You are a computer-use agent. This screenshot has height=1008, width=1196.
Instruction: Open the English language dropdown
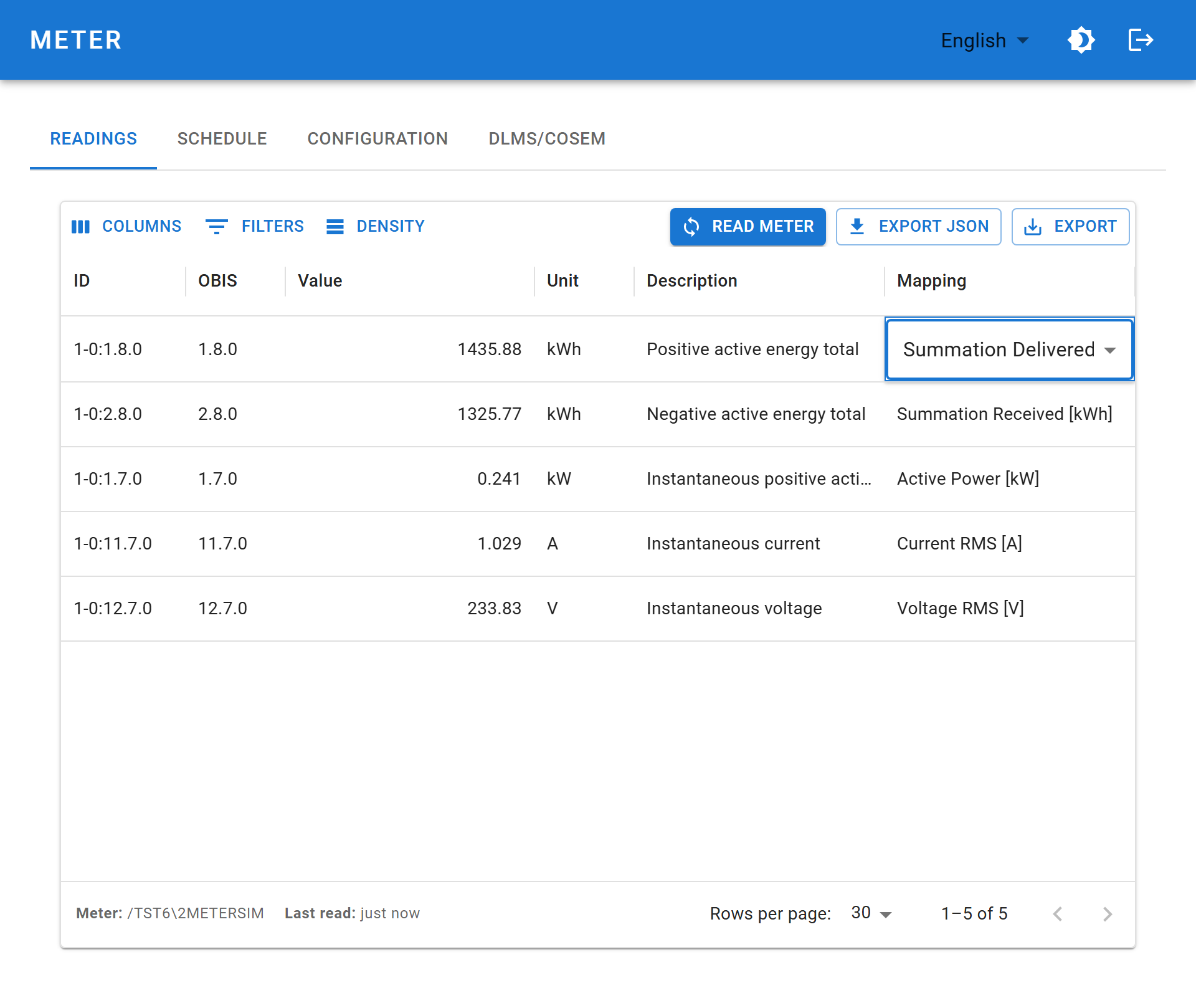[x=984, y=40]
